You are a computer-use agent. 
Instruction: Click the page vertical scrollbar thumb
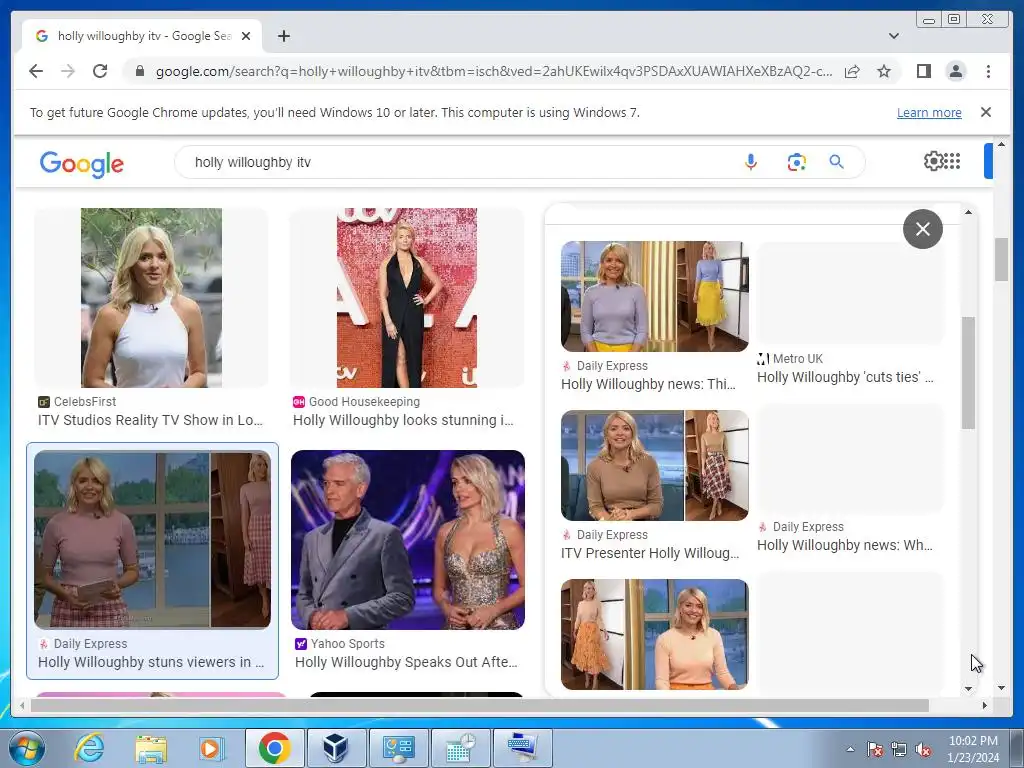(x=1001, y=260)
